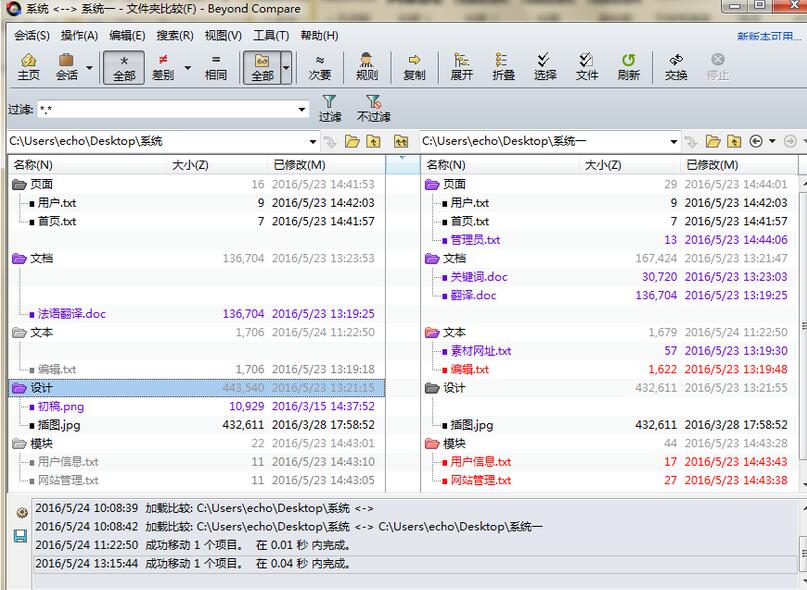Open the 视图 (View) menu
The width and height of the screenshot is (807, 590).
(224, 36)
